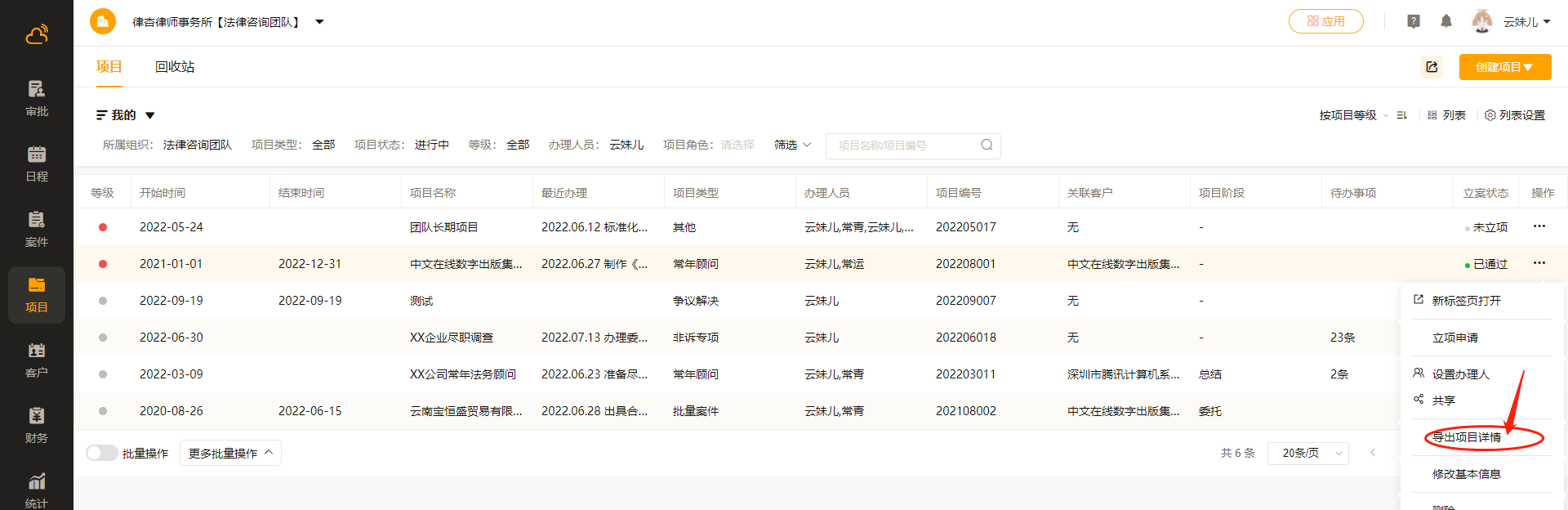
Task: Expand the 更多批量操作 dropdown
Action: [230, 453]
